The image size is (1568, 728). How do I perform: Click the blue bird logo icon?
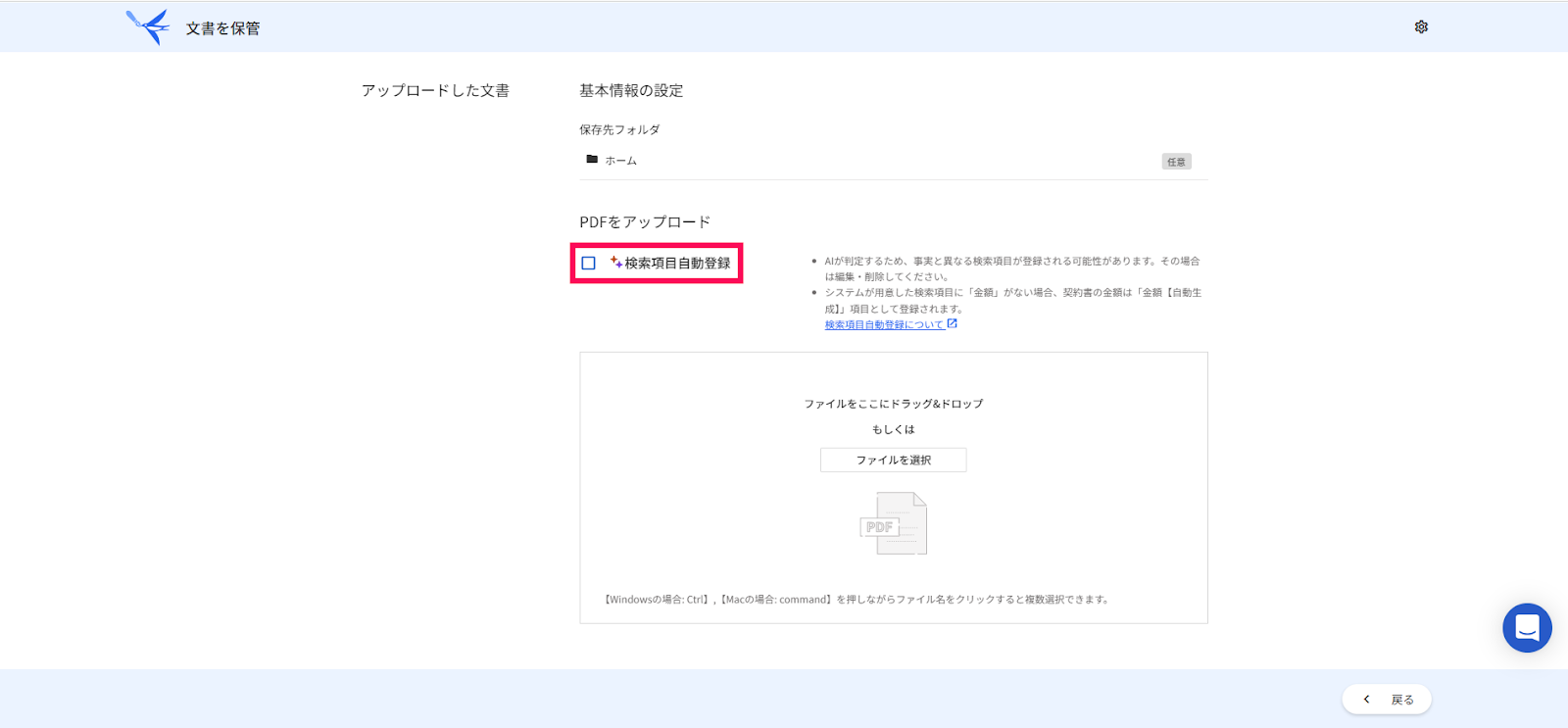tap(148, 26)
